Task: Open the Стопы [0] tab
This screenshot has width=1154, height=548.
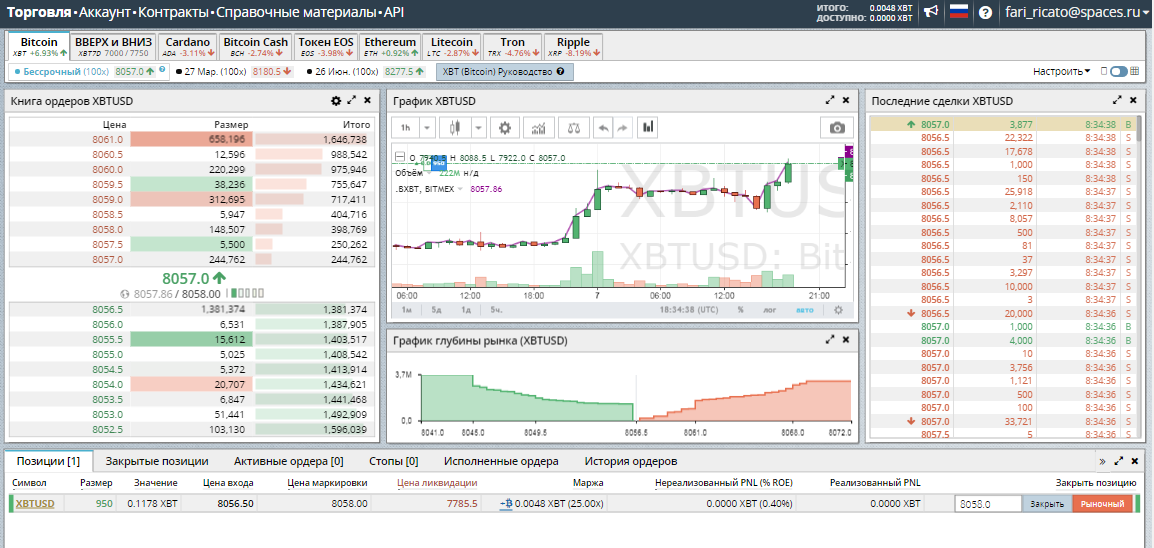Action: (x=393, y=461)
